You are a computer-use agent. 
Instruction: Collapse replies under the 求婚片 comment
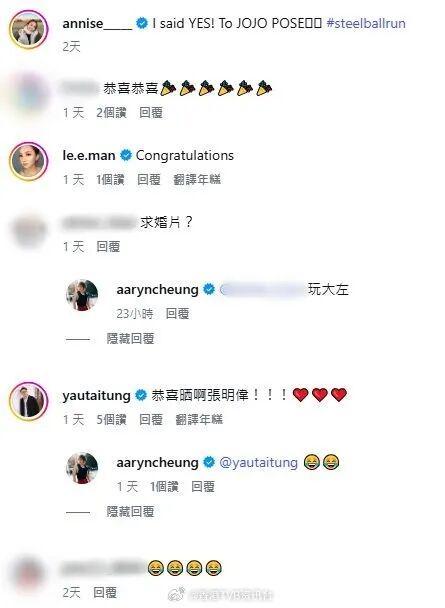click(130, 339)
